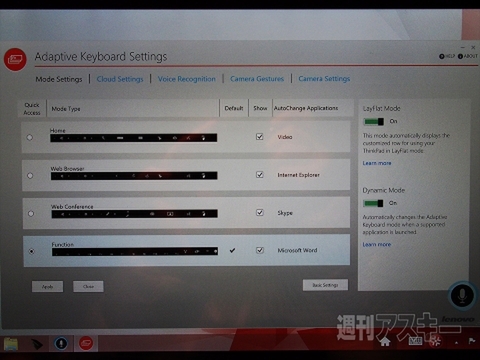Turn off the LayFlat Mode switch
Image resolution: width=480 pixels, height=360 pixels.
pyautogui.click(x=373, y=122)
